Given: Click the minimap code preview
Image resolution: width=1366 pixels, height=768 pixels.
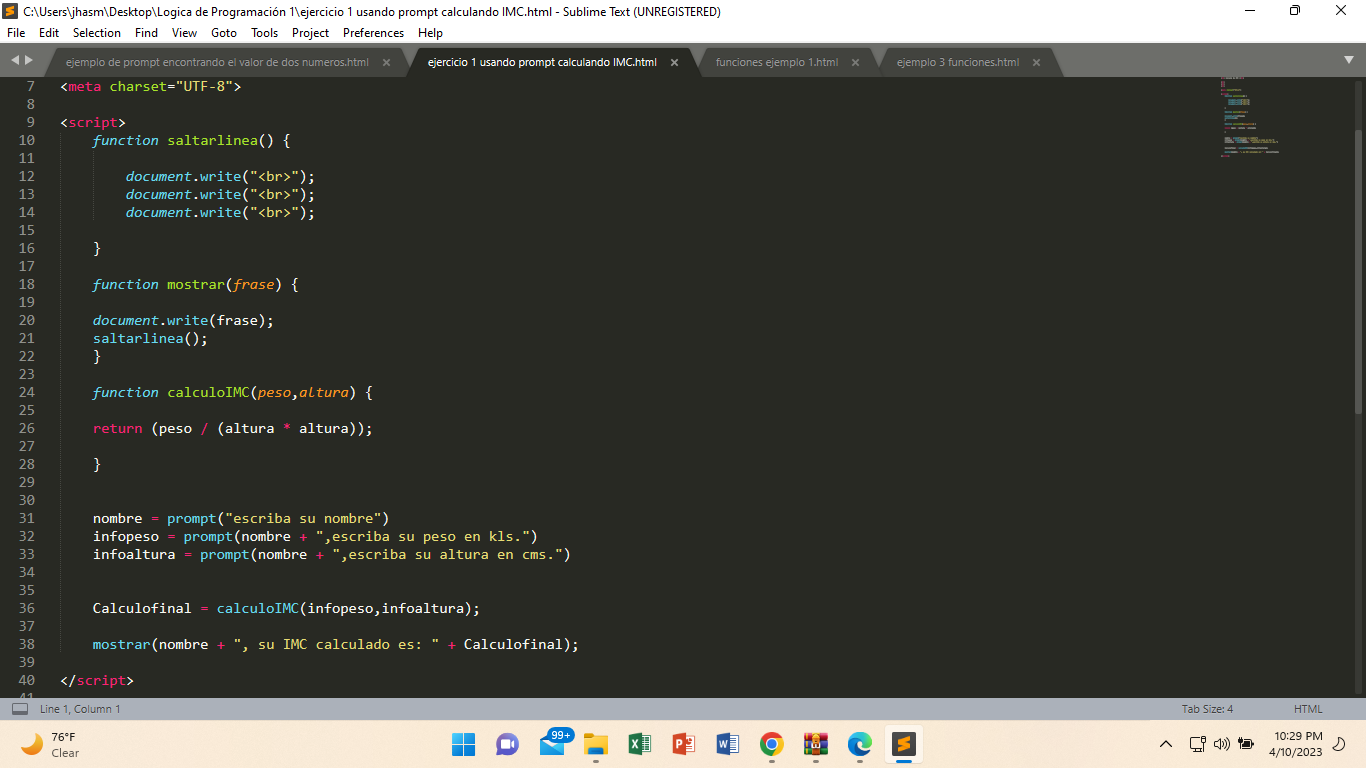Looking at the screenshot, I should pos(1250,116).
